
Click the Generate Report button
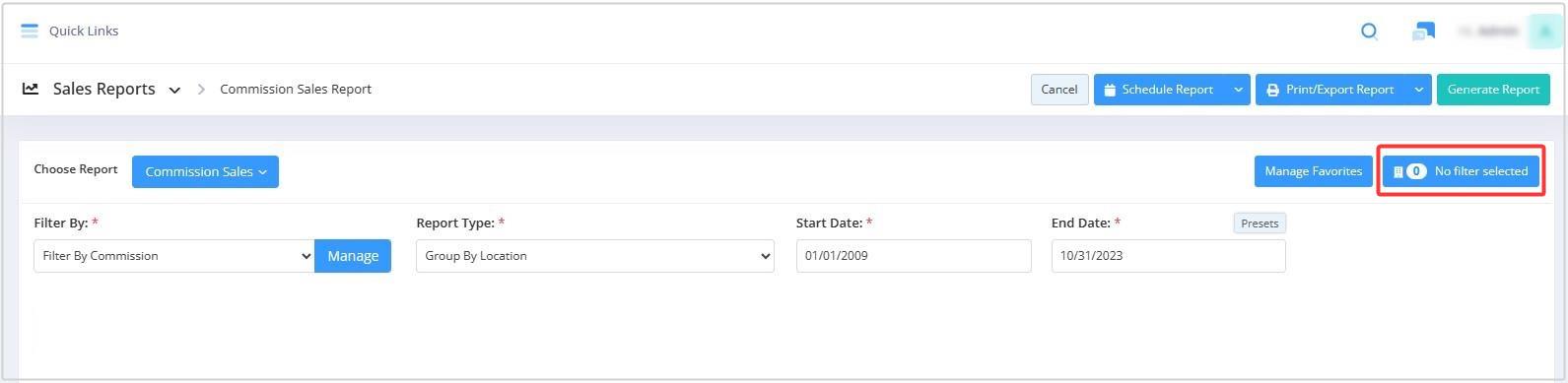[x=1493, y=90]
